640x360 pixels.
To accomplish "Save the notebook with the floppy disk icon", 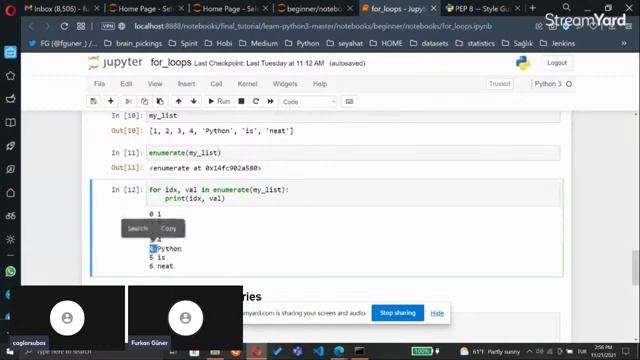I will coord(93,101).
